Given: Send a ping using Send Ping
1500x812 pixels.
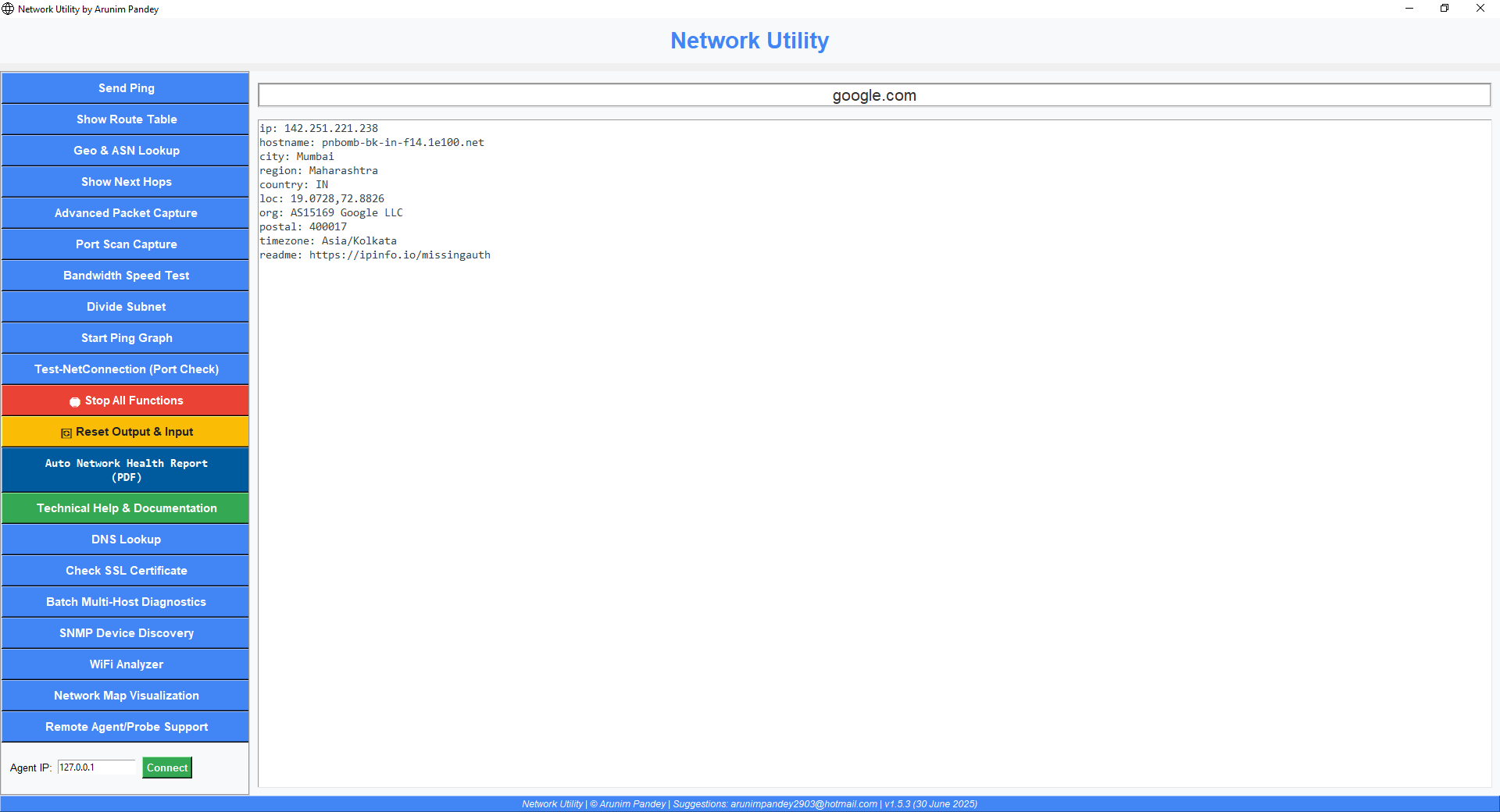Looking at the screenshot, I should pyautogui.click(x=125, y=87).
